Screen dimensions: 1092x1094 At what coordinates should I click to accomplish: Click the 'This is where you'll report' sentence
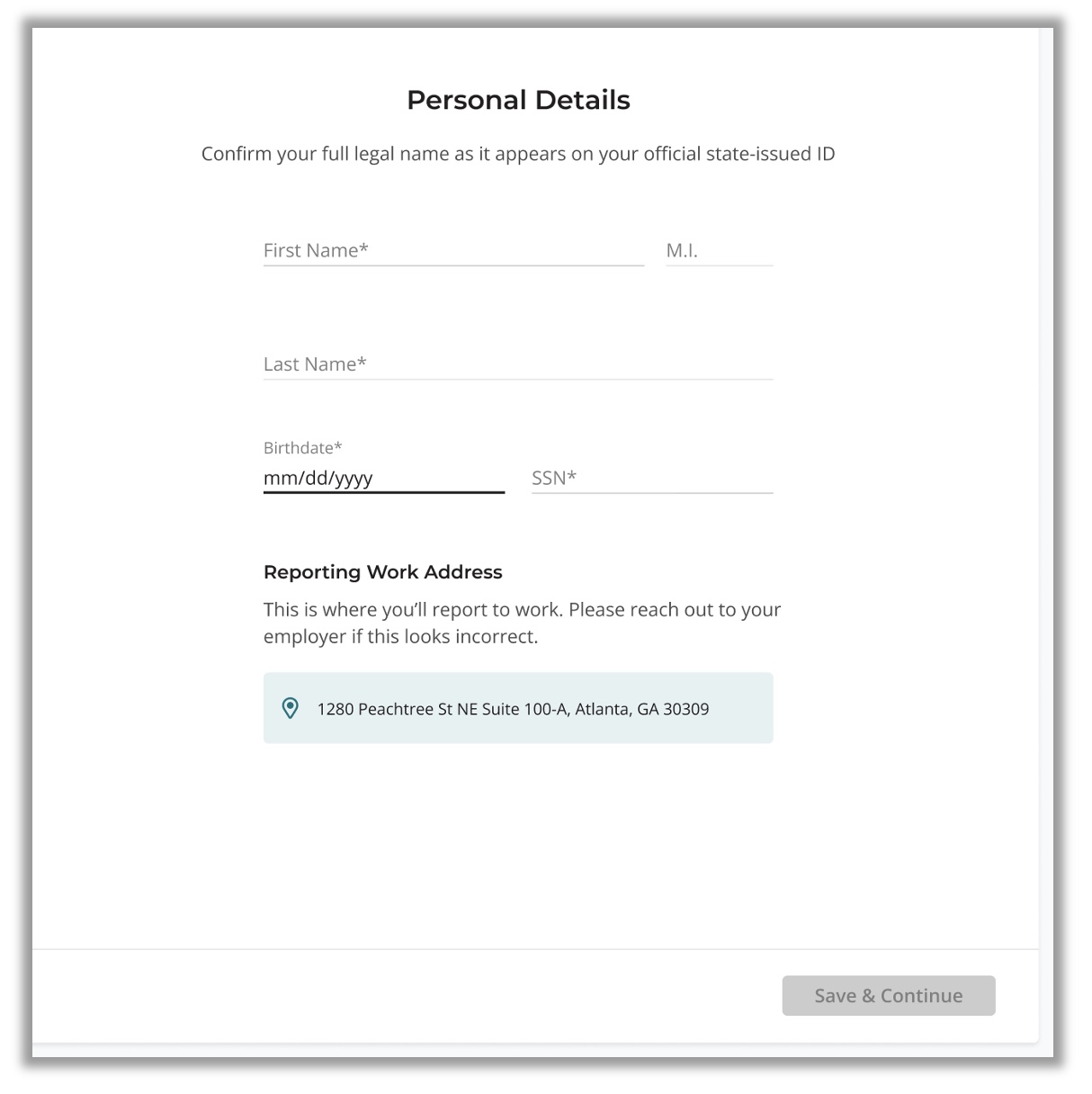[414, 610]
